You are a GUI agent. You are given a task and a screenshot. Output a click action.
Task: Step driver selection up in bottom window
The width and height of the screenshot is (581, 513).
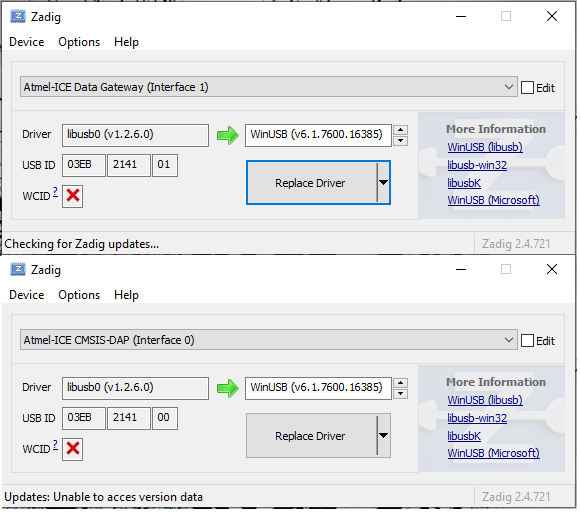401,383
